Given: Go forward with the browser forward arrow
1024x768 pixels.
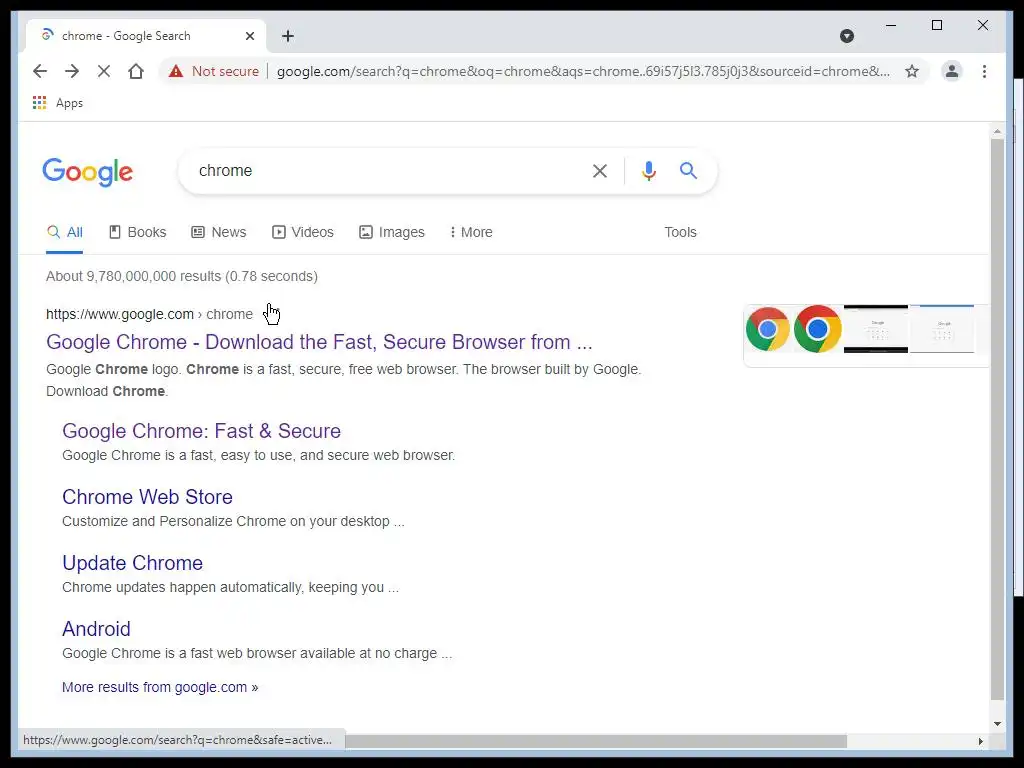Looking at the screenshot, I should (x=72, y=71).
